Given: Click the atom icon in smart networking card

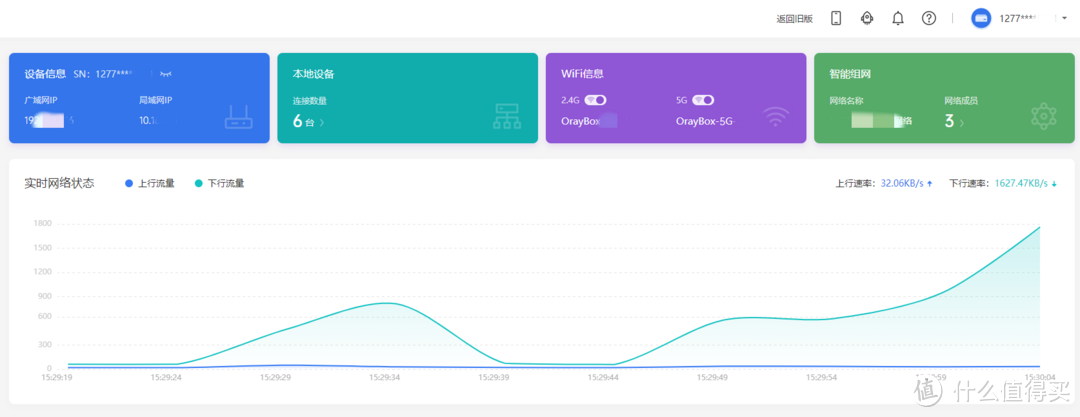Looking at the screenshot, I should (x=1044, y=116).
